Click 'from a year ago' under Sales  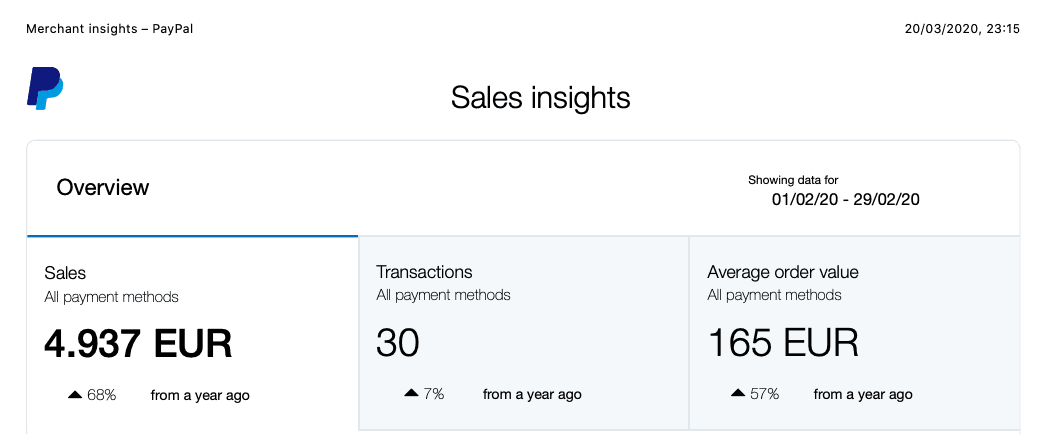(200, 395)
